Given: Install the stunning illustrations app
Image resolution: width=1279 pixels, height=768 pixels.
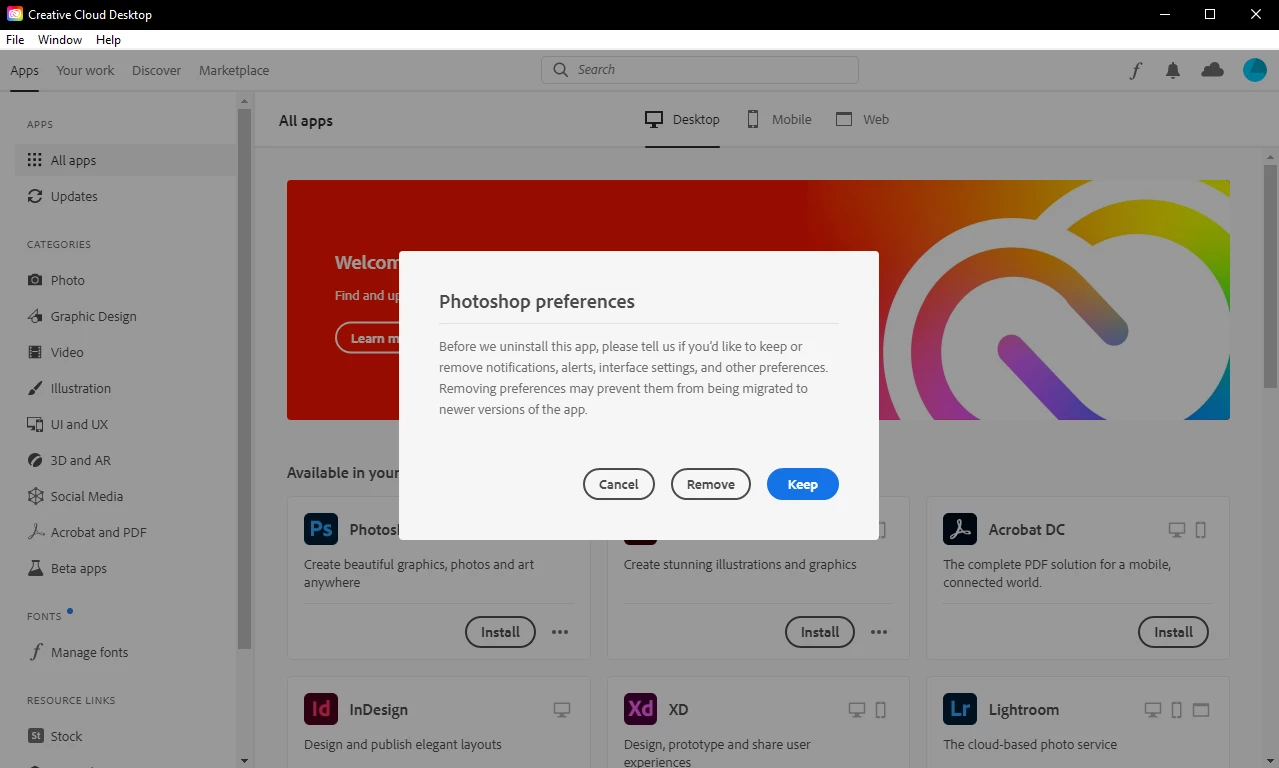Looking at the screenshot, I should point(819,632).
